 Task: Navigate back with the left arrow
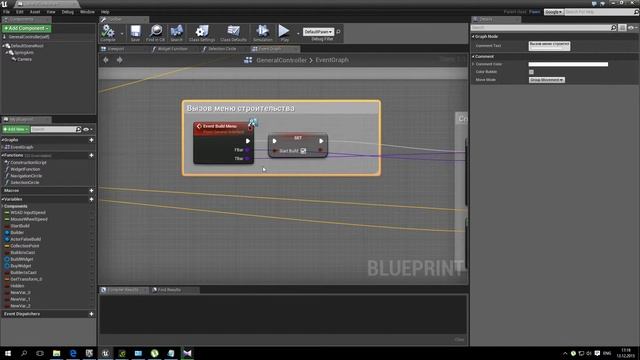coord(106,60)
